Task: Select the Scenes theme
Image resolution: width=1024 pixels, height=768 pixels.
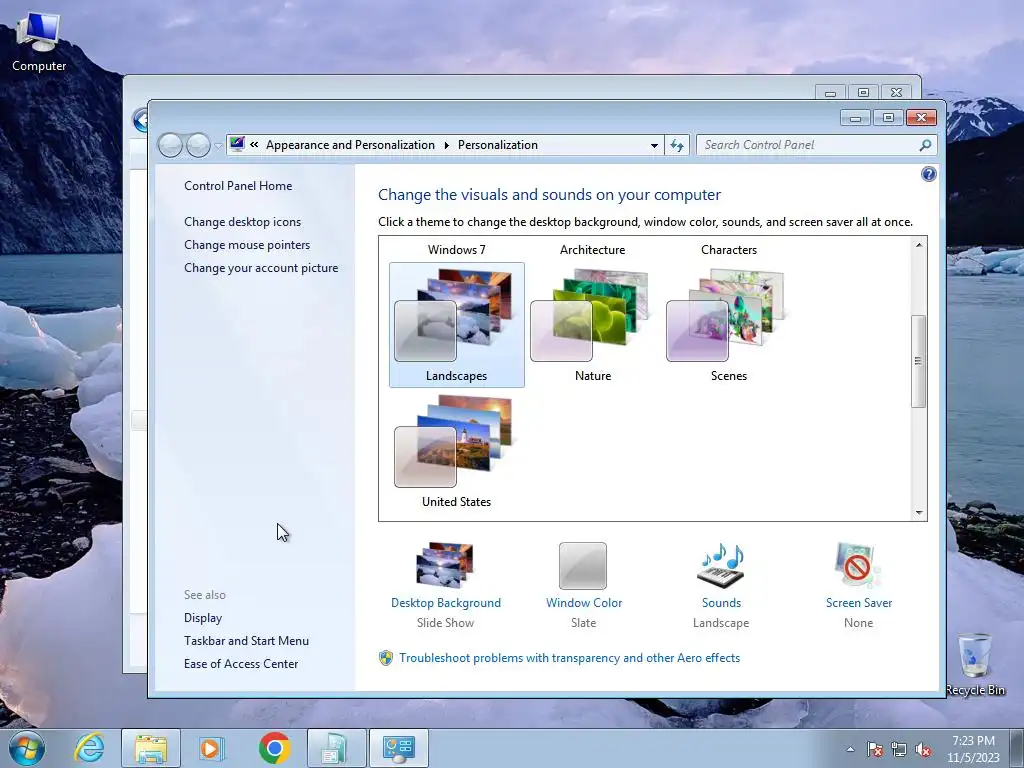Action: [728, 325]
